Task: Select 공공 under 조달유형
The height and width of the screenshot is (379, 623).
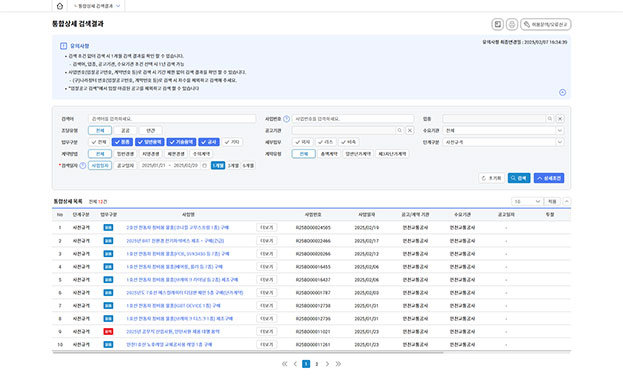Action: [x=125, y=131]
